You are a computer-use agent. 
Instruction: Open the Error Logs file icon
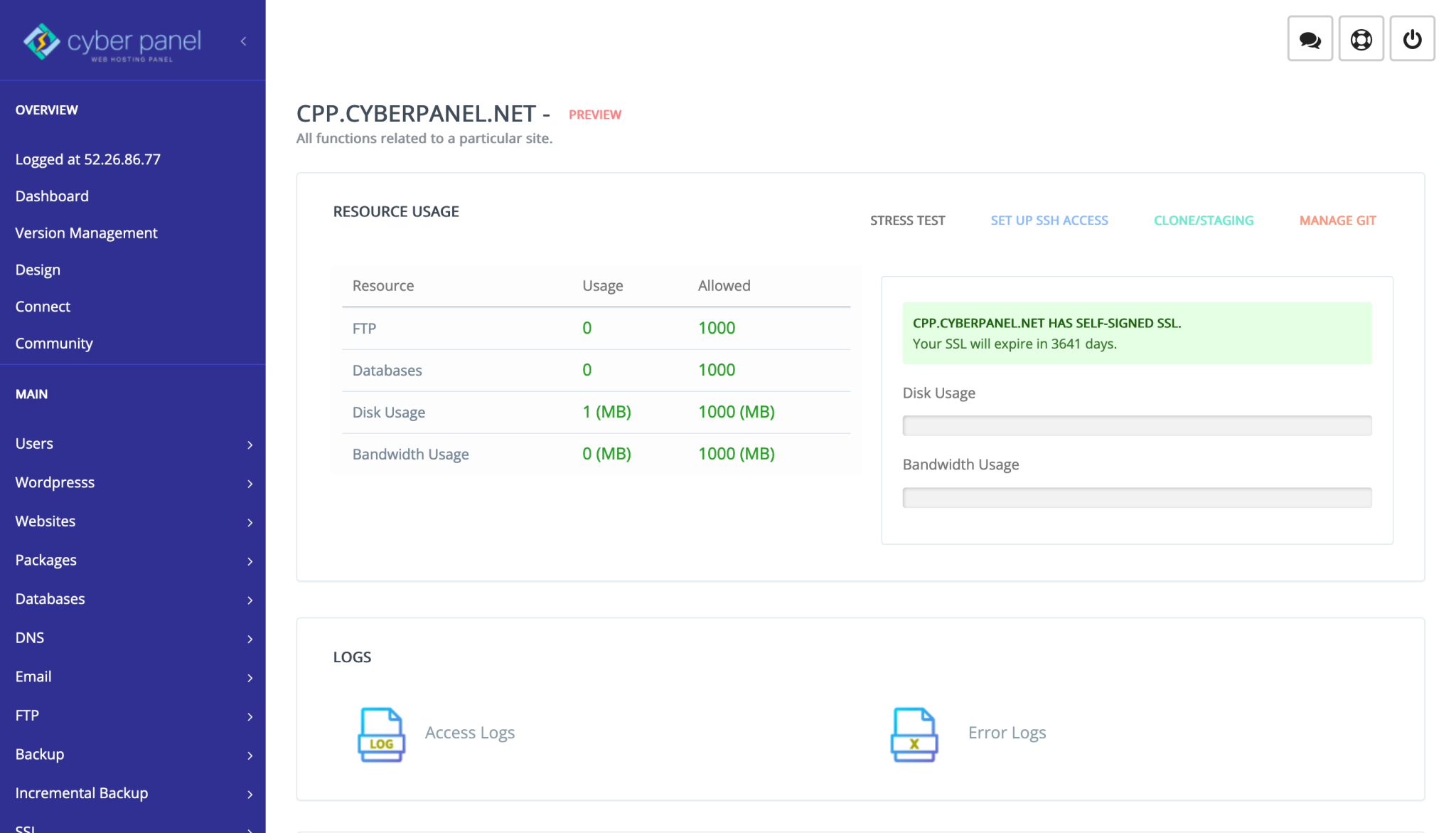click(x=914, y=734)
